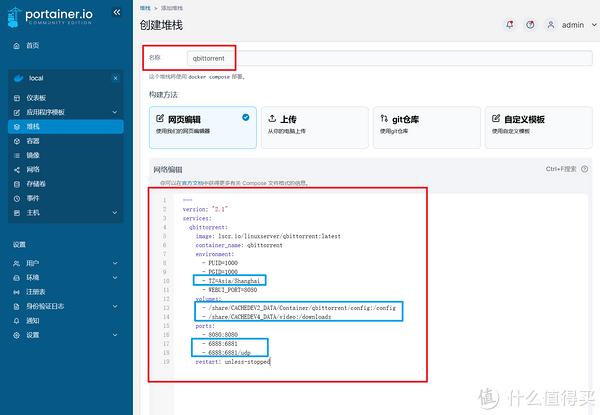Click the container_name: qbittorrent line
This screenshot has height=415, width=600.
(239, 245)
